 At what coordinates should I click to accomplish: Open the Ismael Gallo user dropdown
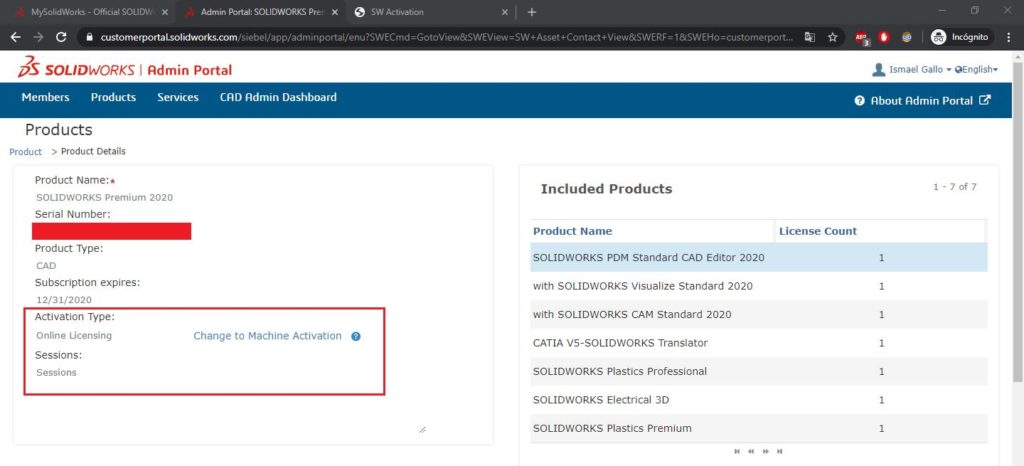(x=919, y=69)
